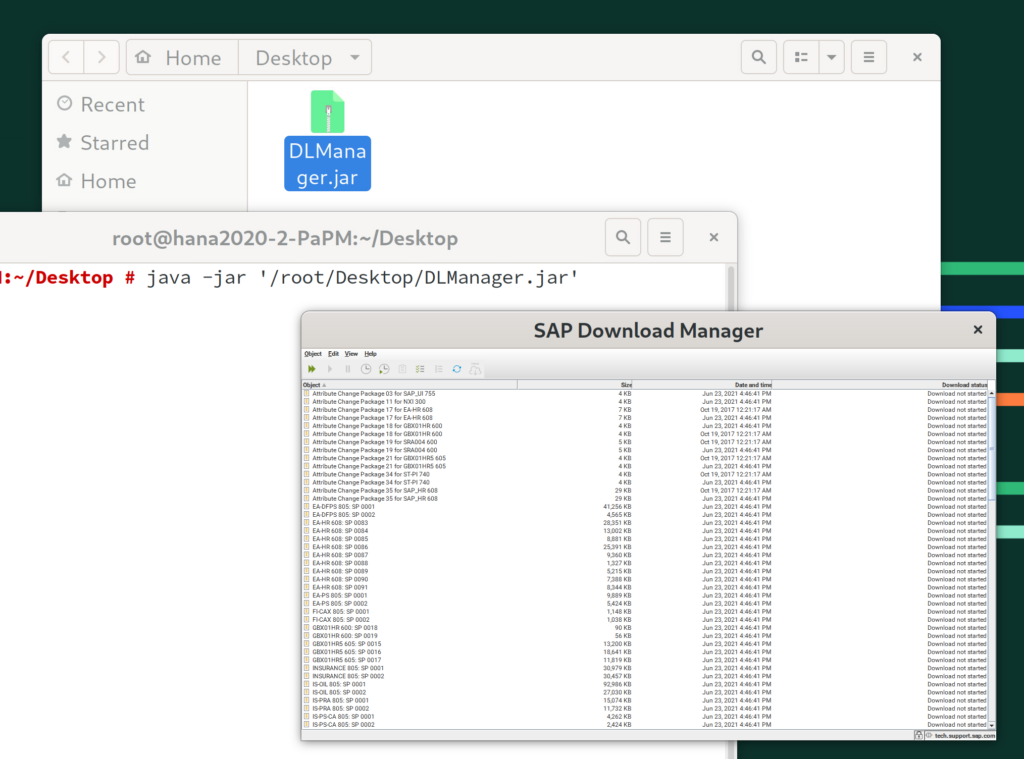Toggle the file manager list view button
This screenshot has height=759, width=1024.
(x=800, y=58)
